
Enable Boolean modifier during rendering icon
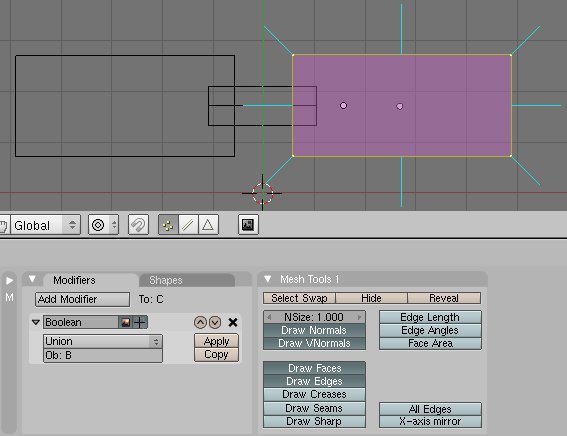tap(125, 322)
